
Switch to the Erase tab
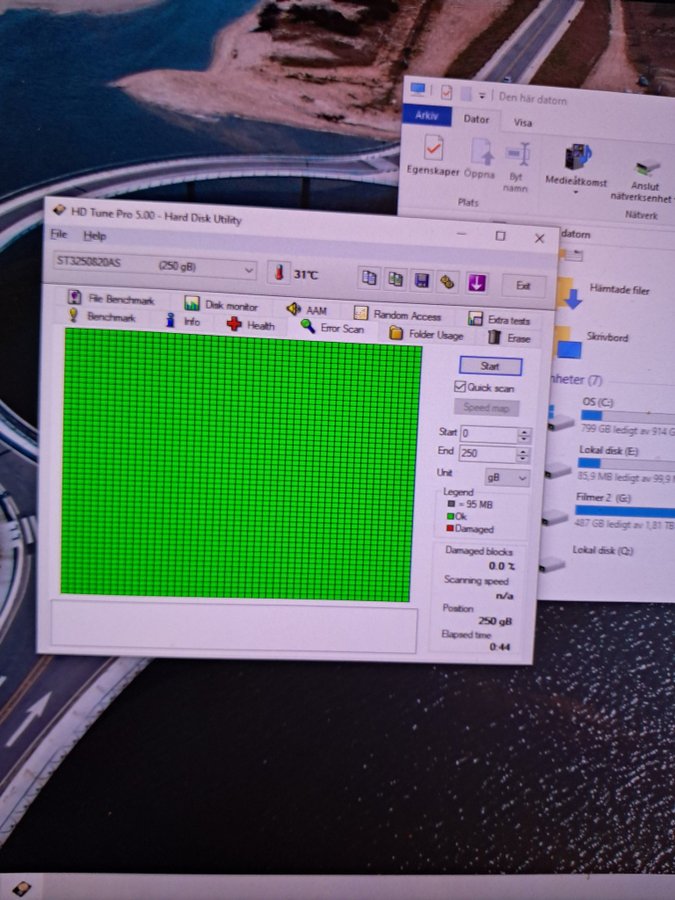509,338
